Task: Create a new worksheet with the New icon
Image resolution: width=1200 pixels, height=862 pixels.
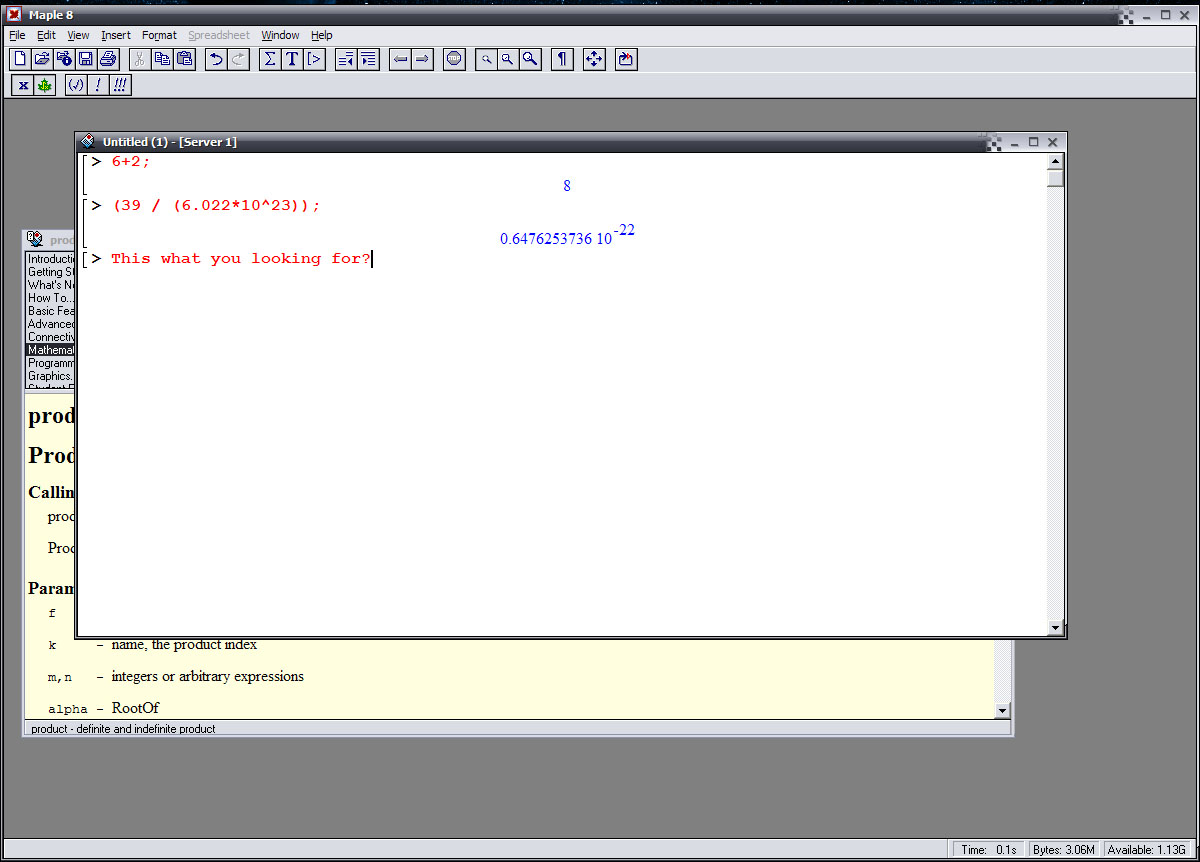Action: (x=20, y=59)
